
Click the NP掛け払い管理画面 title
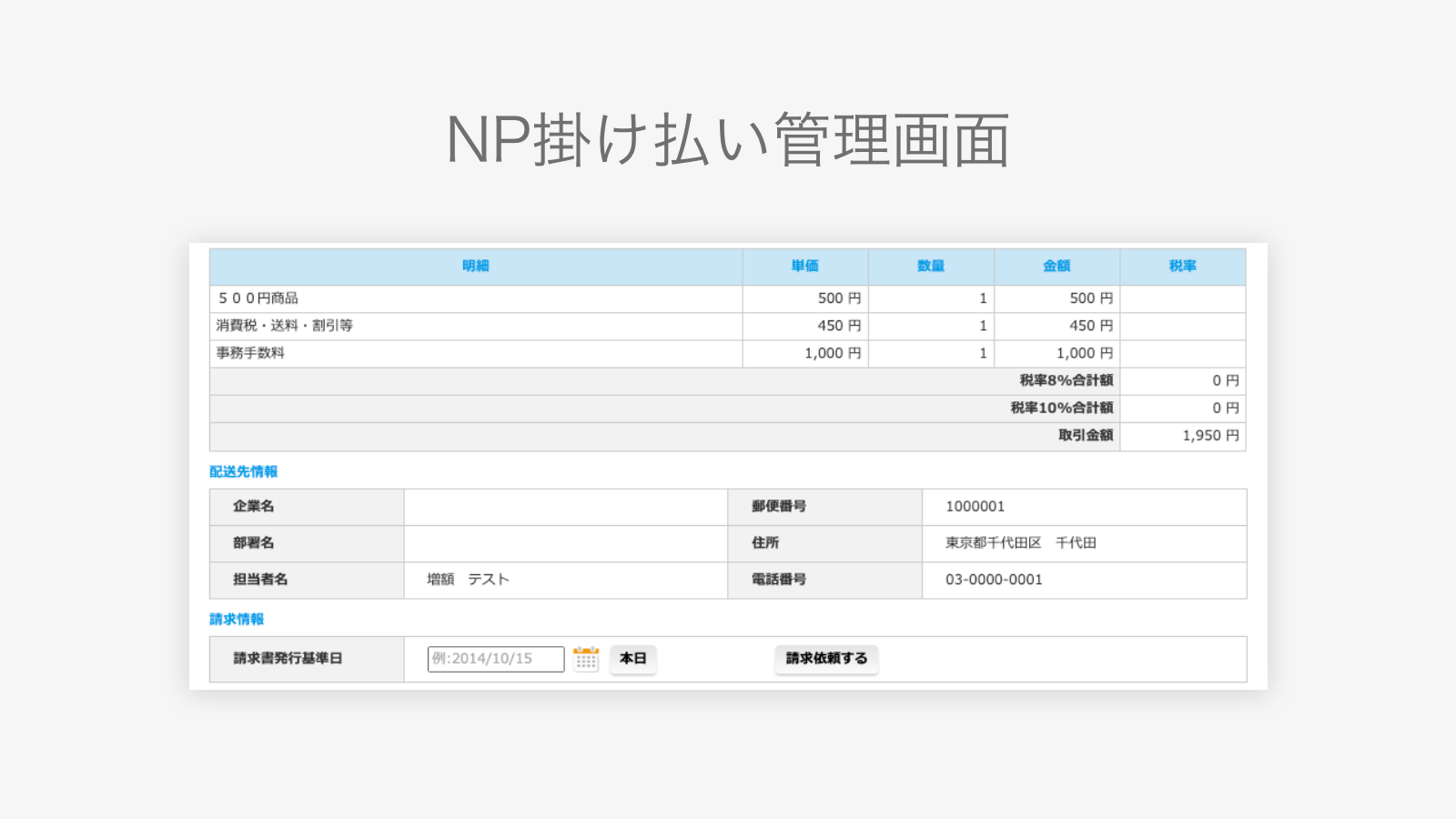coord(728,140)
